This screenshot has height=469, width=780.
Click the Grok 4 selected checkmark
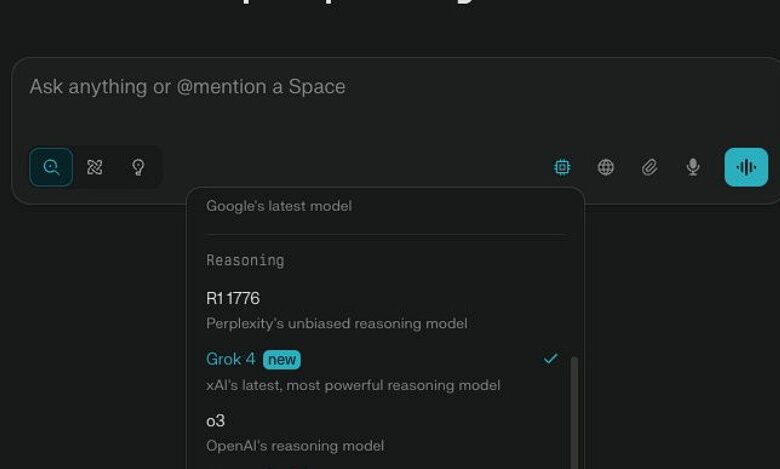[550, 359]
